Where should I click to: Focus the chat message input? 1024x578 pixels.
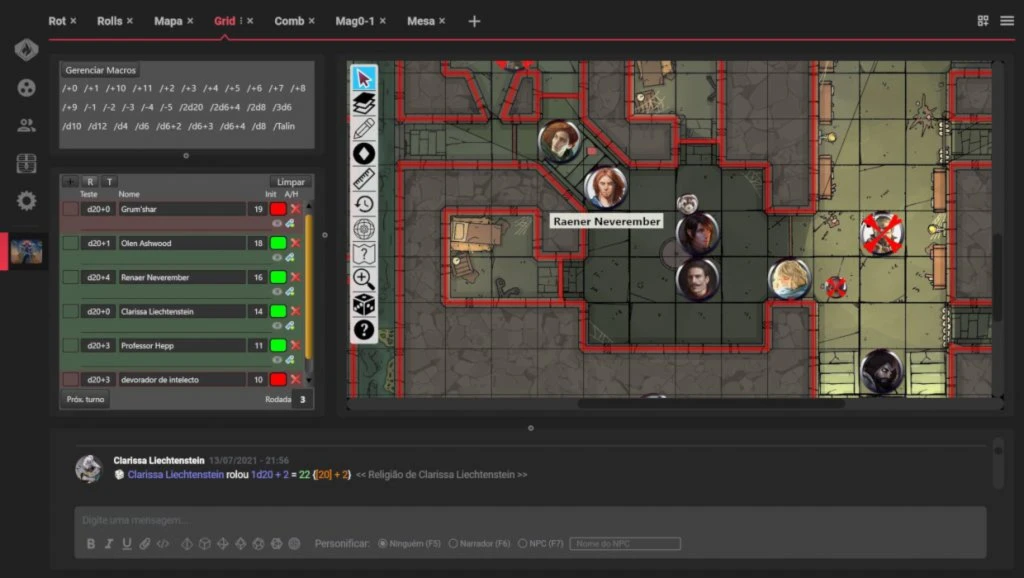click(530, 520)
